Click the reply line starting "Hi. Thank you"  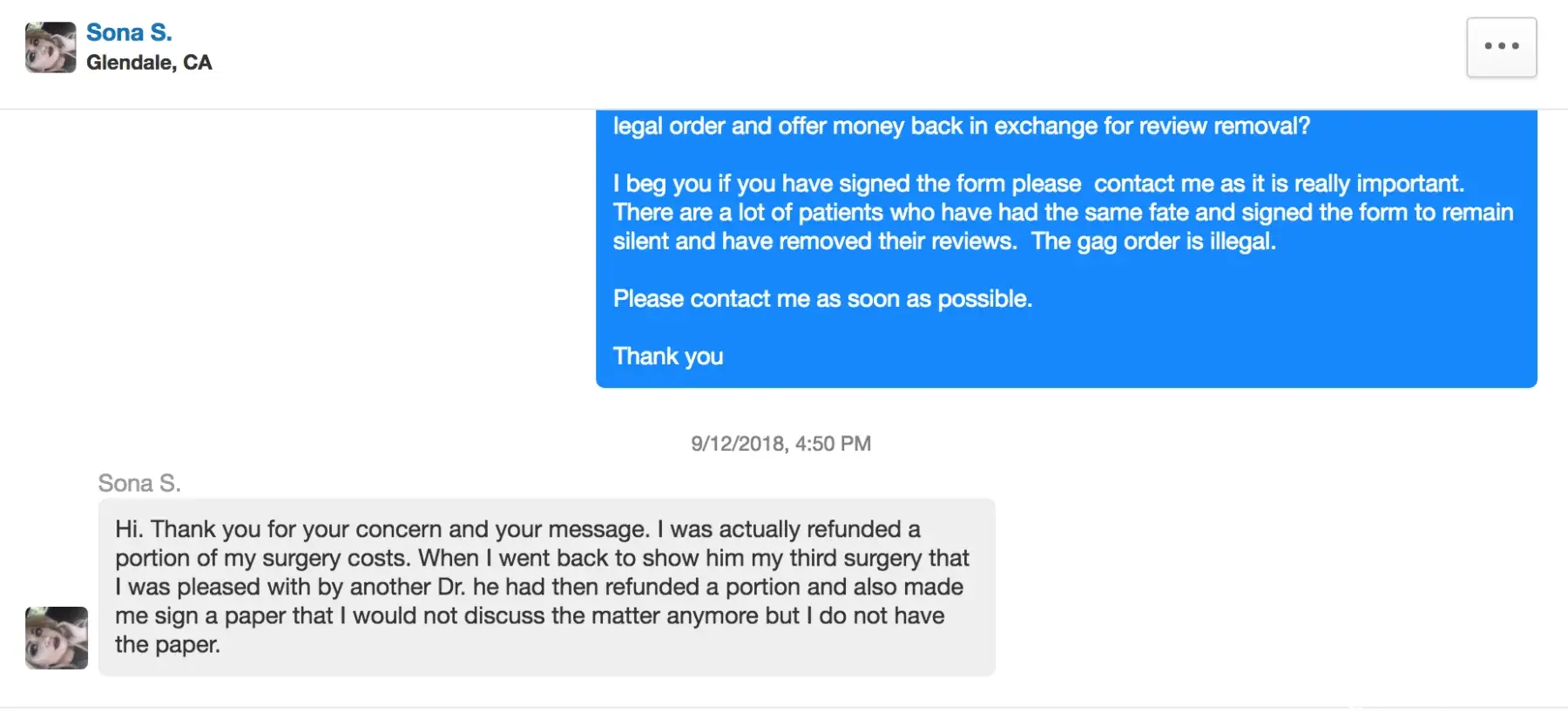(x=517, y=529)
